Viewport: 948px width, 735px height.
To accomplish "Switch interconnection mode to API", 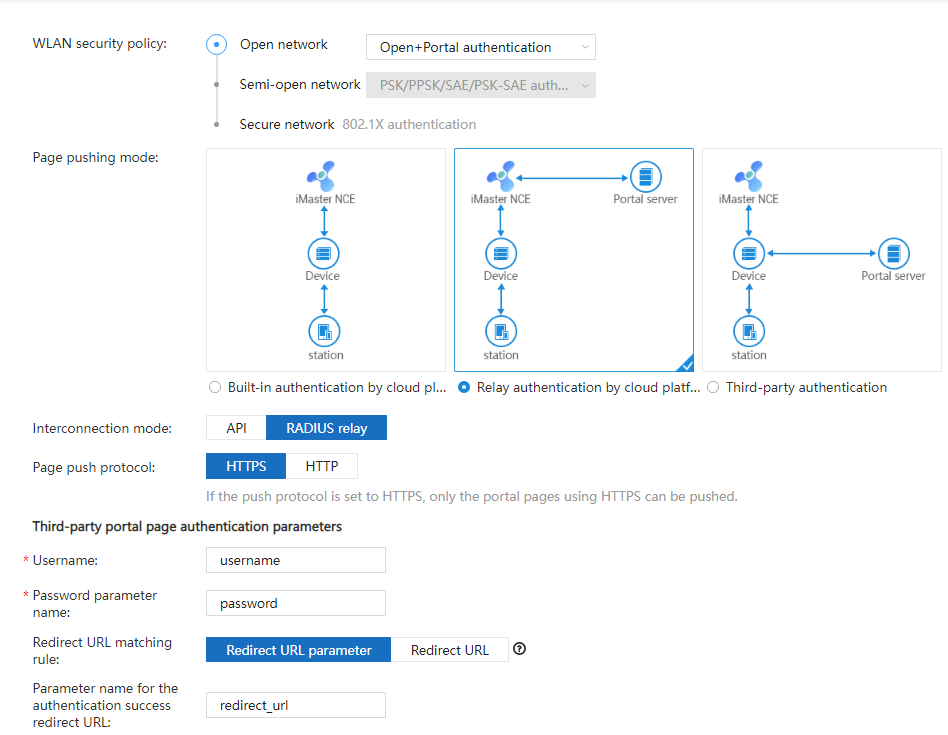I will [x=236, y=428].
